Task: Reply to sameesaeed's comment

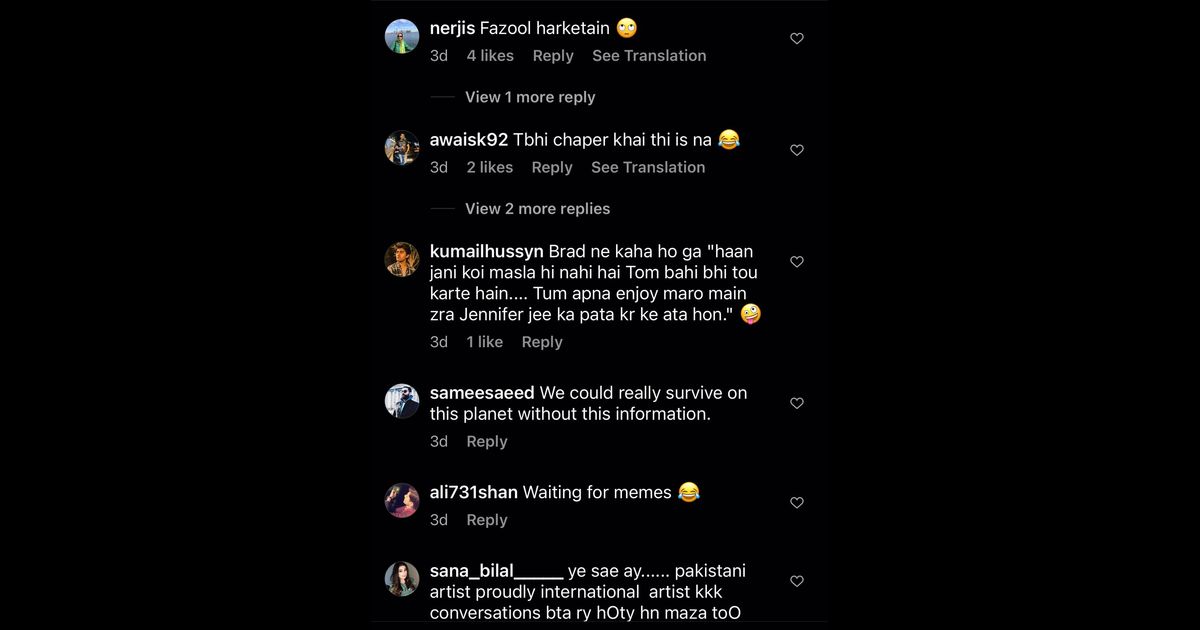Action: point(487,442)
